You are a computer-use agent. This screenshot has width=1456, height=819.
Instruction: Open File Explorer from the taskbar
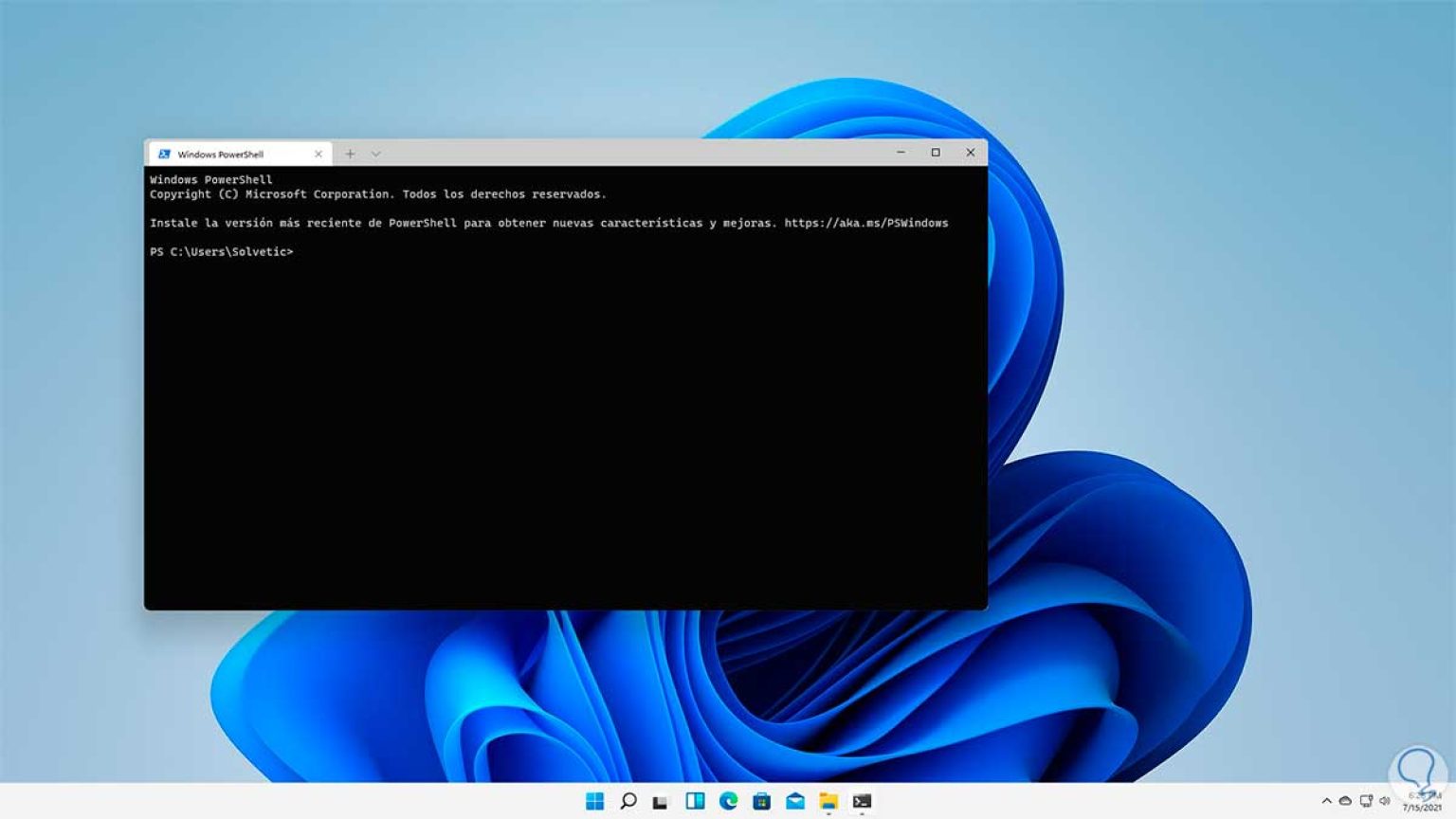(x=828, y=801)
